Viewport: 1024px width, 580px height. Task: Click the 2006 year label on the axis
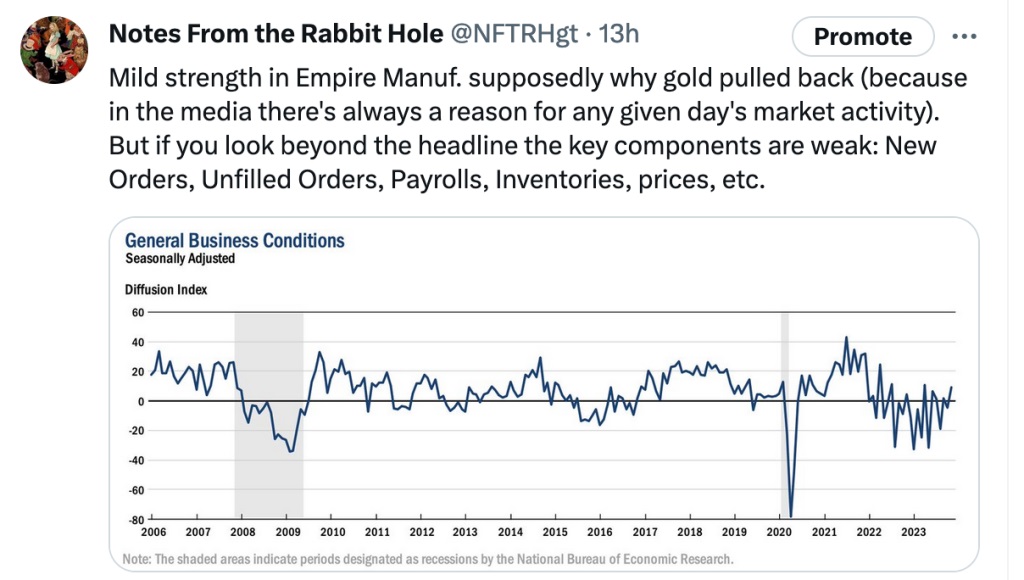pos(154,532)
